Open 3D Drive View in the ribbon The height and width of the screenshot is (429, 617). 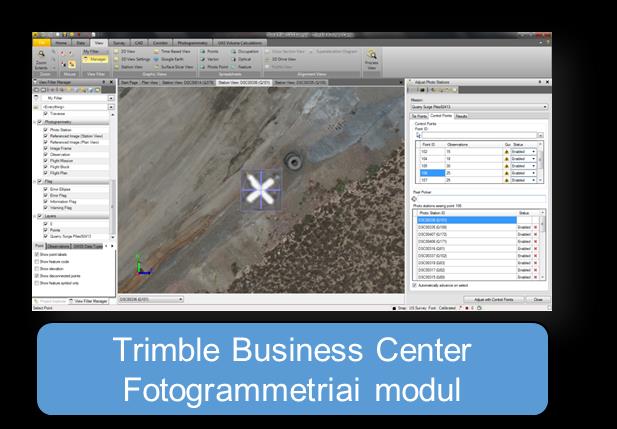tap(281, 59)
